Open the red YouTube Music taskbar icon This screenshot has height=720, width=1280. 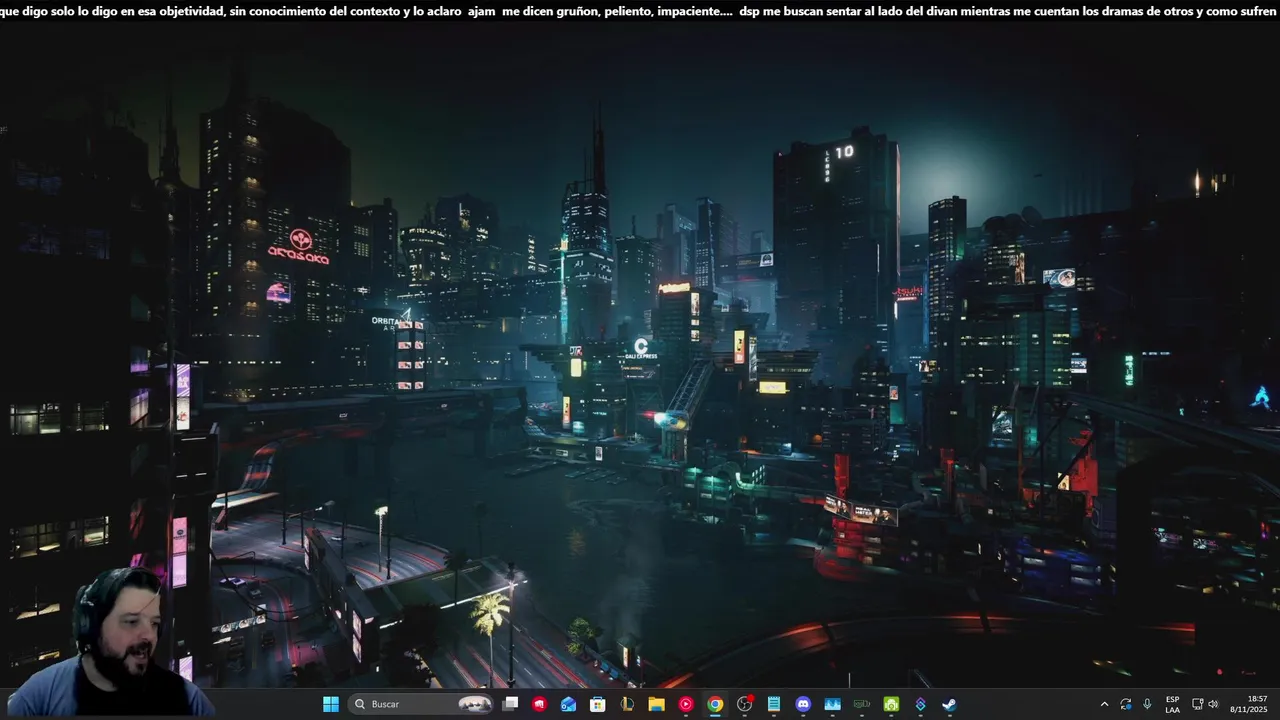coord(686,704)
